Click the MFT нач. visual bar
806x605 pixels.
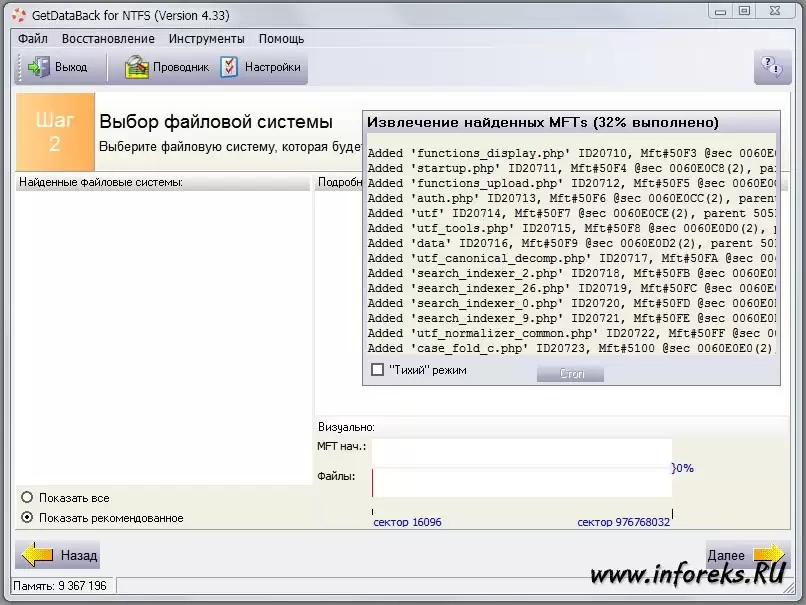pos(521,450)
